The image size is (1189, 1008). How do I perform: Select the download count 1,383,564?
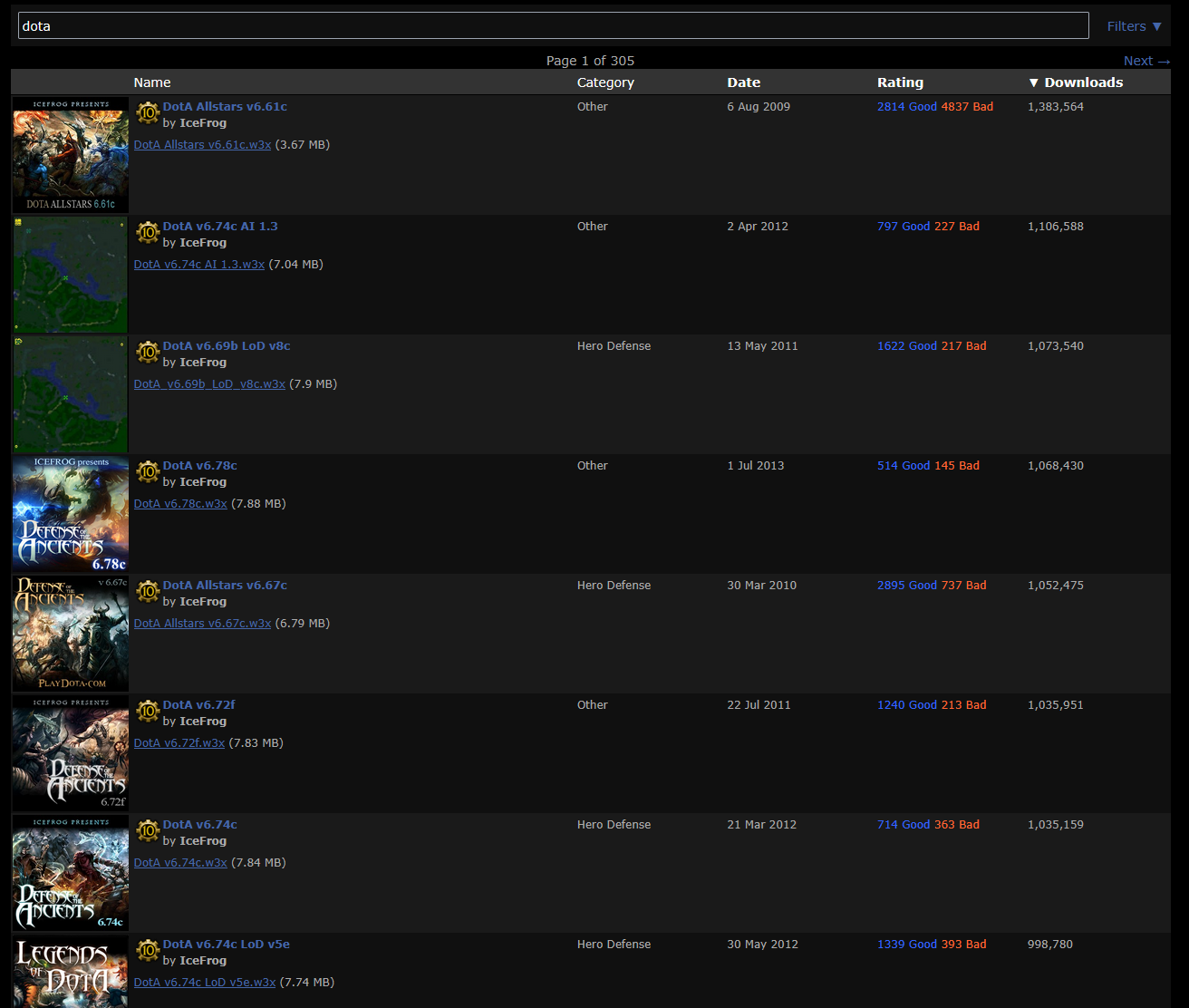pos(1056,106)
